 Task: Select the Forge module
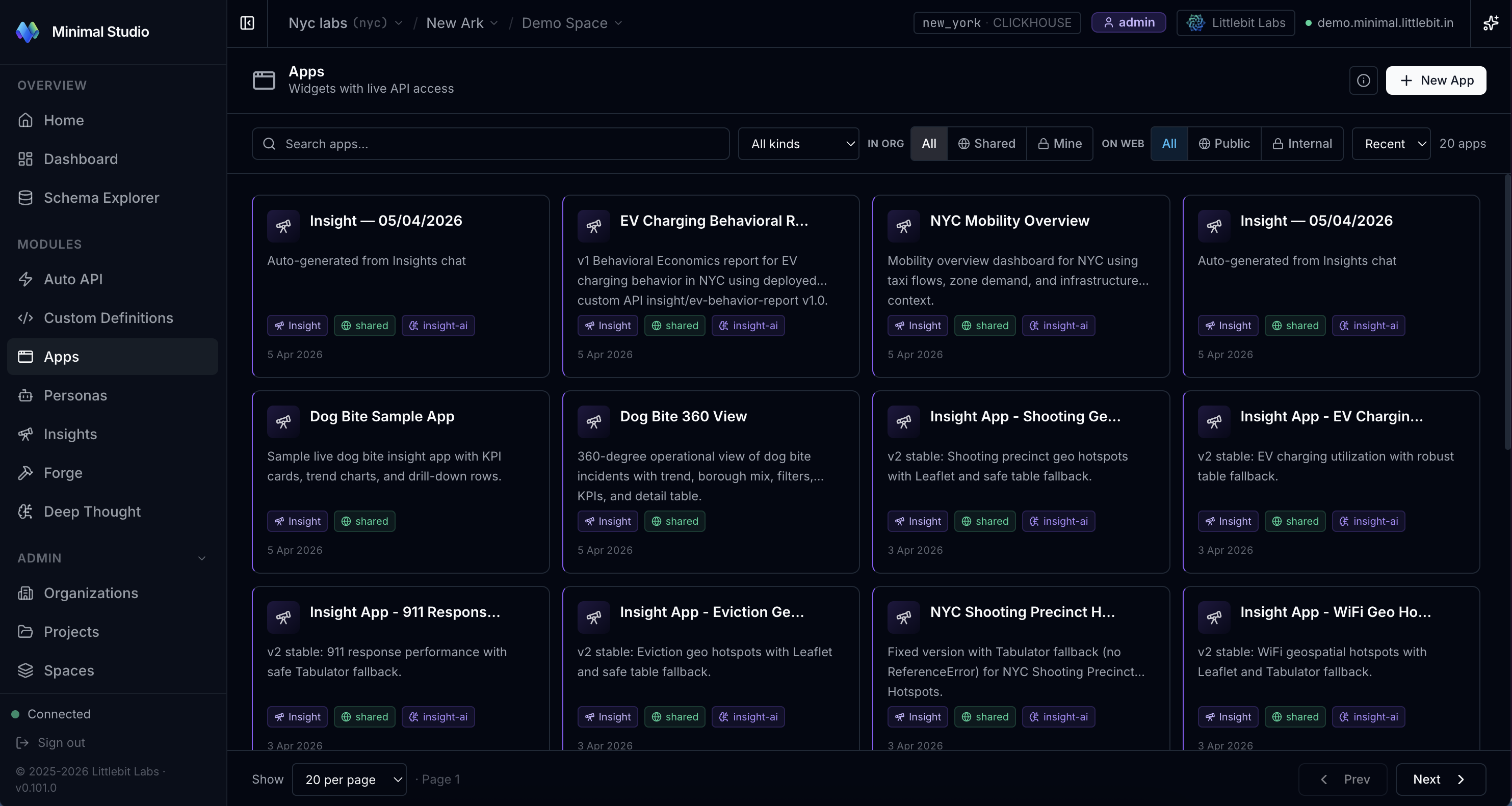click(x=62, y=473)
